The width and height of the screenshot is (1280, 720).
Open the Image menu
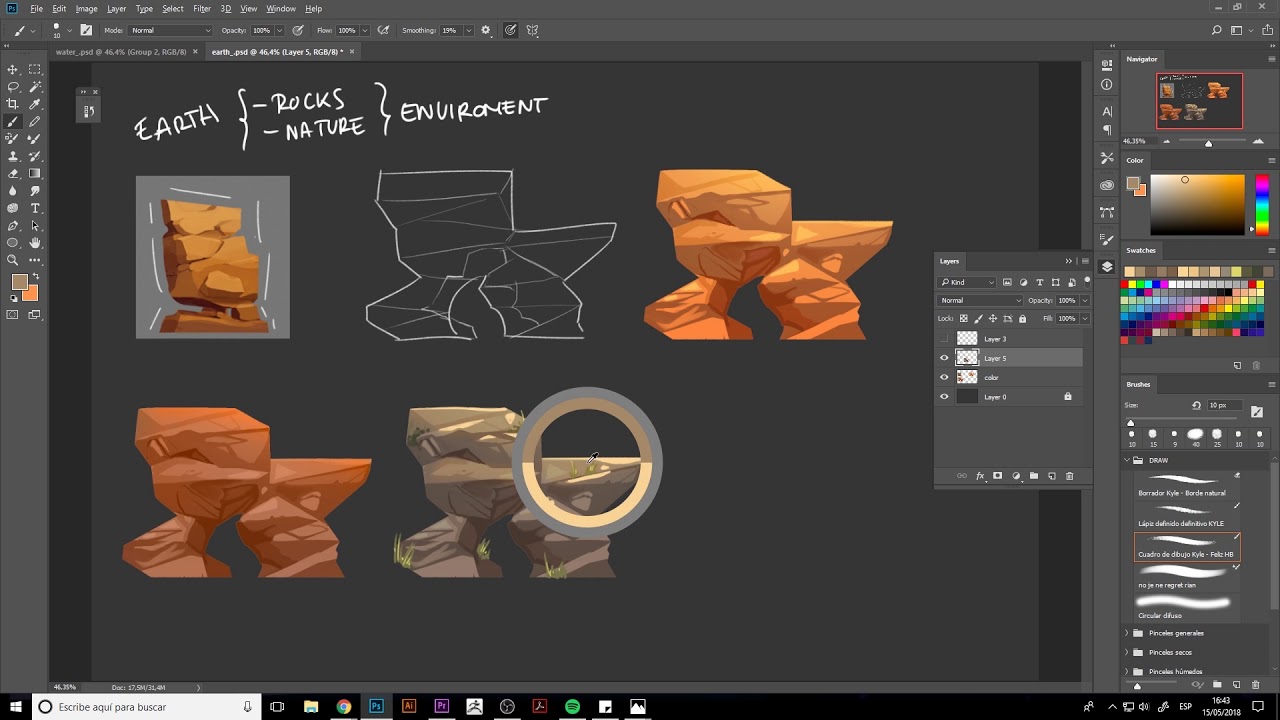coord(87,9)
